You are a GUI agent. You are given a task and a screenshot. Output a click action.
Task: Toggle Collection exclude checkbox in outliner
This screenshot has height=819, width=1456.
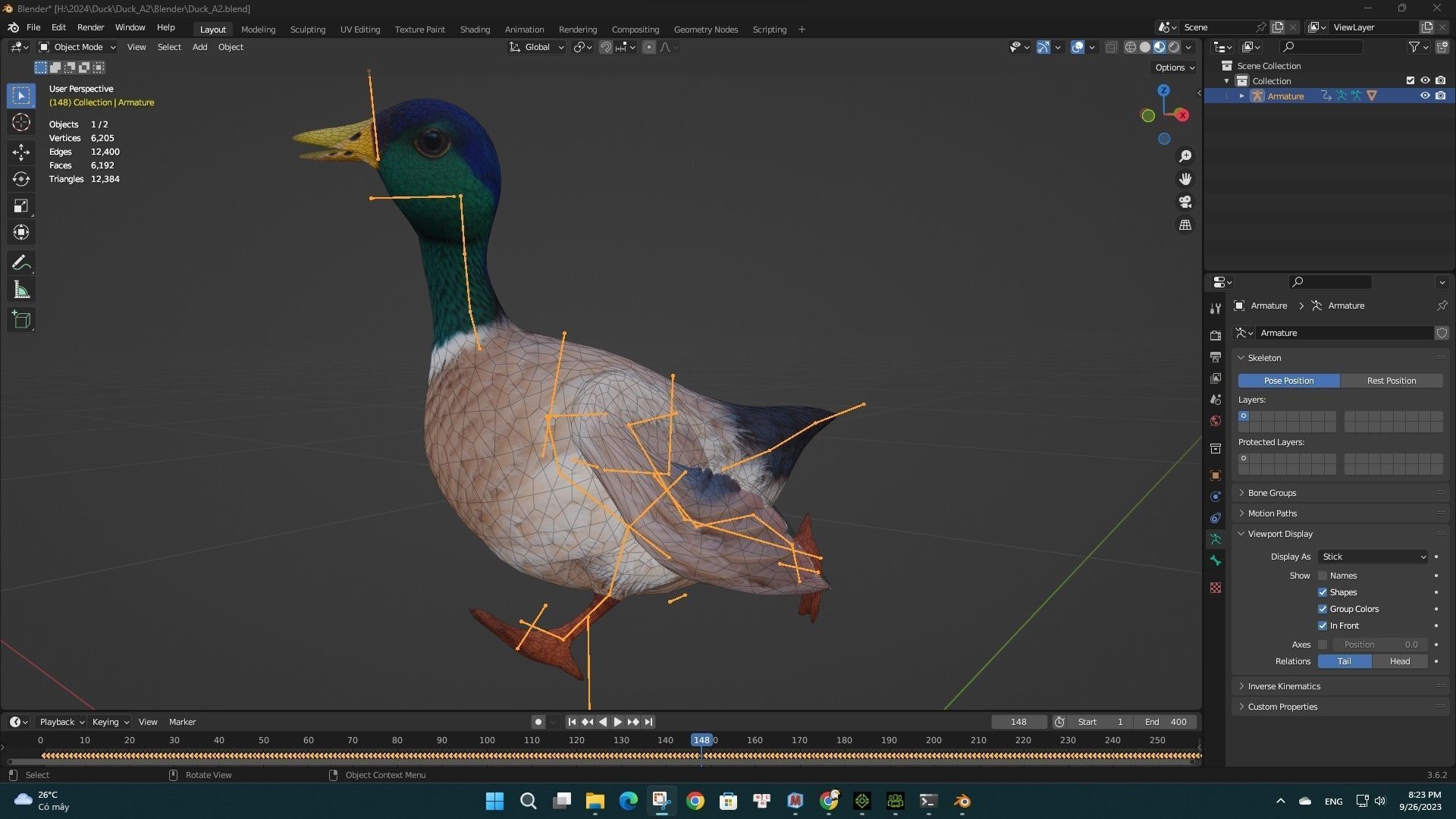click(1410, 80)
